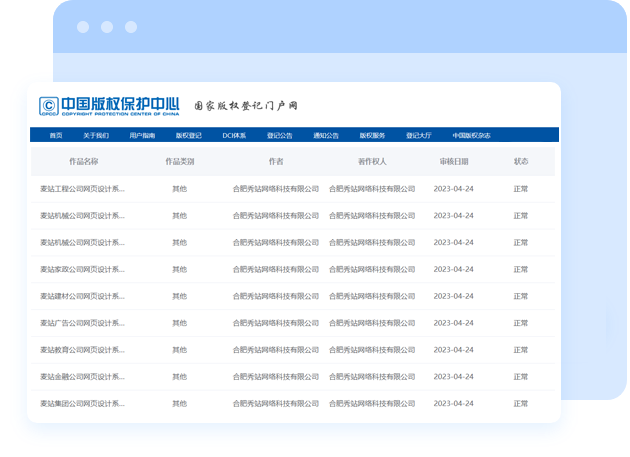Select 版权登记 in the navigation bar
Screen dimensions: 630x457
(x=188, y=135)
